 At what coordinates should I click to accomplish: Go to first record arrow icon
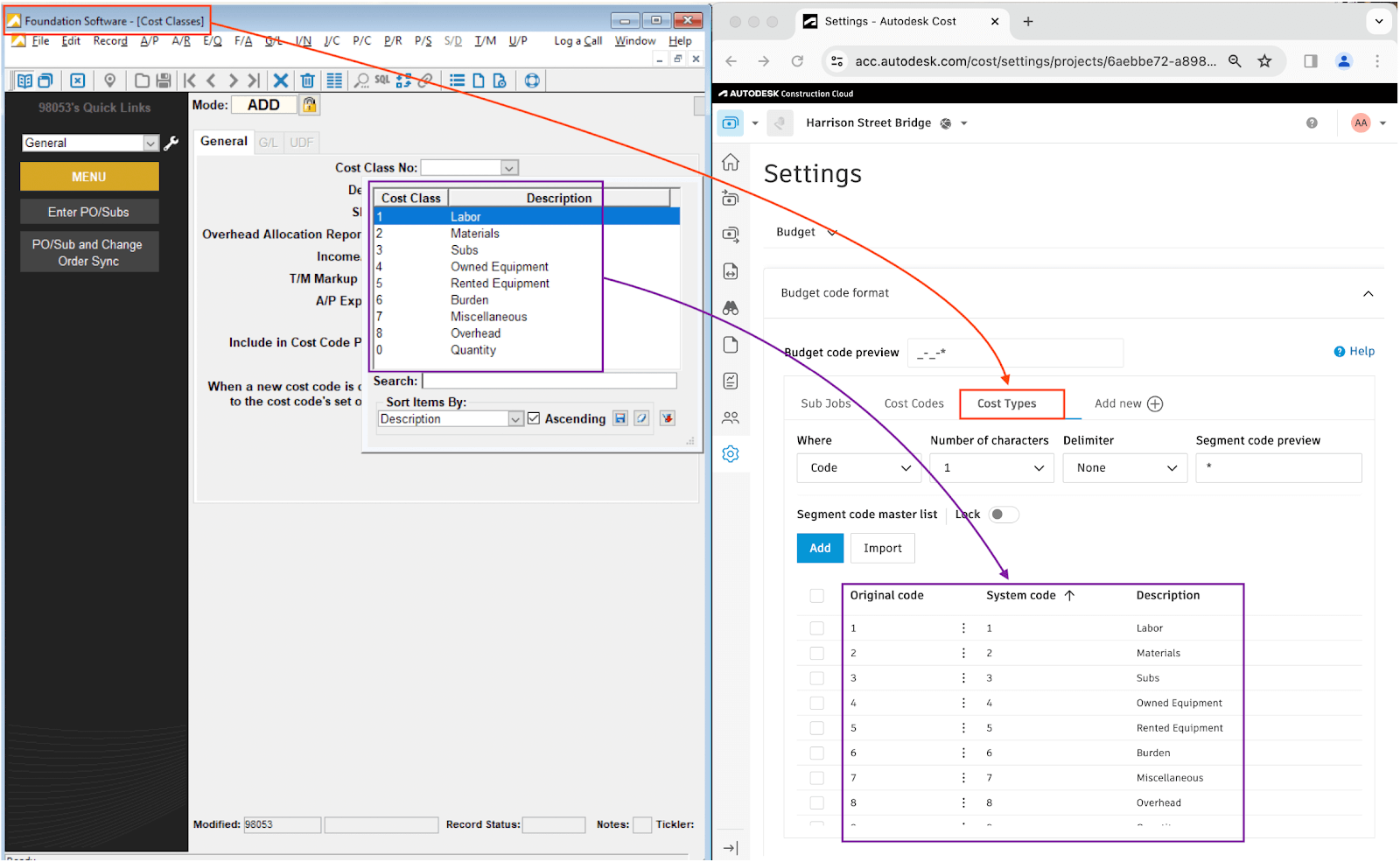190,81
